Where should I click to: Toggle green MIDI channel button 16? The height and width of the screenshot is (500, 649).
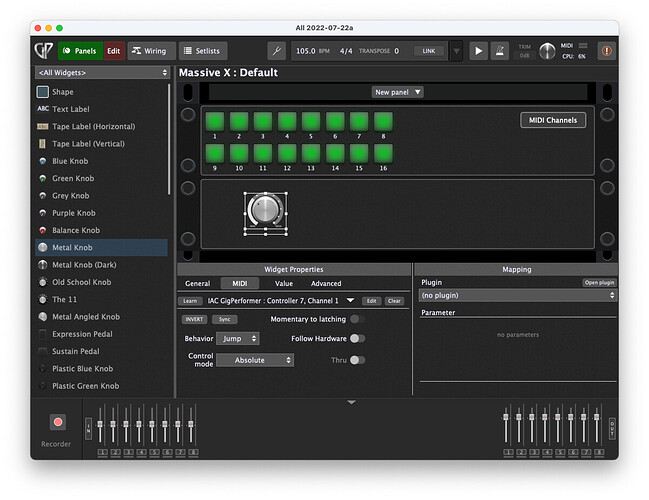pos(383,154)
